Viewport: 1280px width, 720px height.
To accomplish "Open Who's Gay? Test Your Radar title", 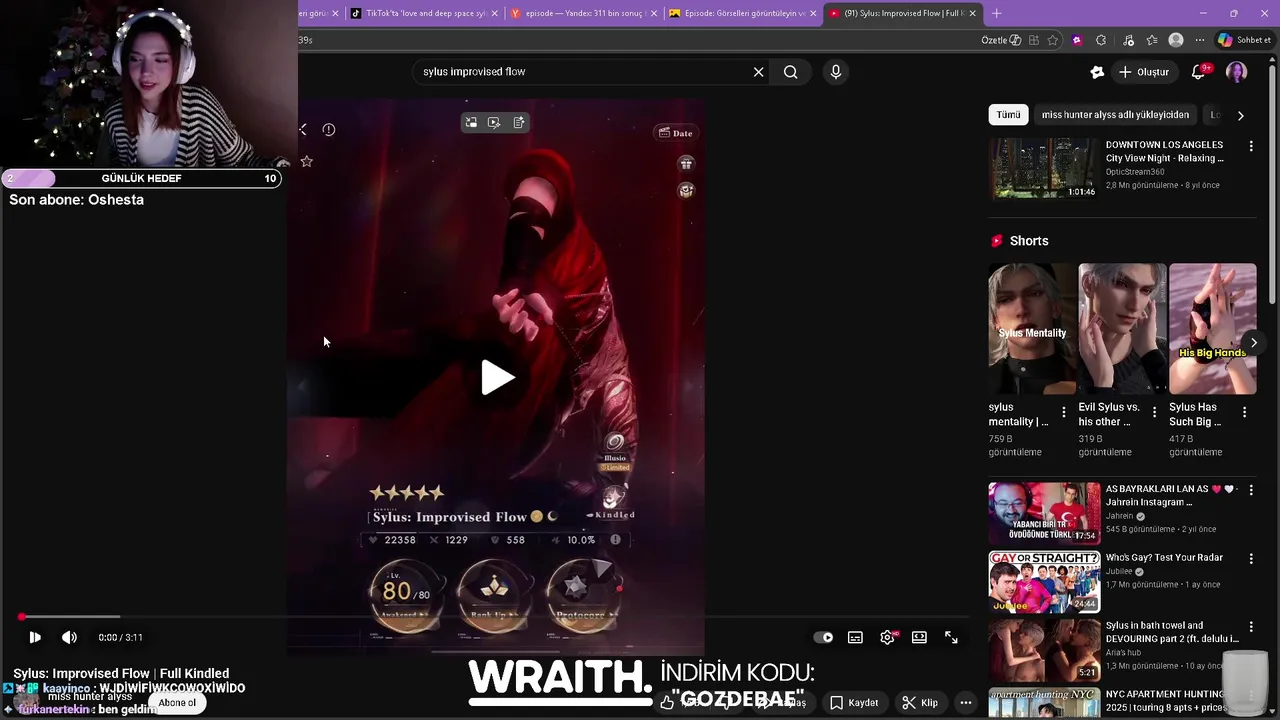I will pyautogui.click(x=1164, y=558).
